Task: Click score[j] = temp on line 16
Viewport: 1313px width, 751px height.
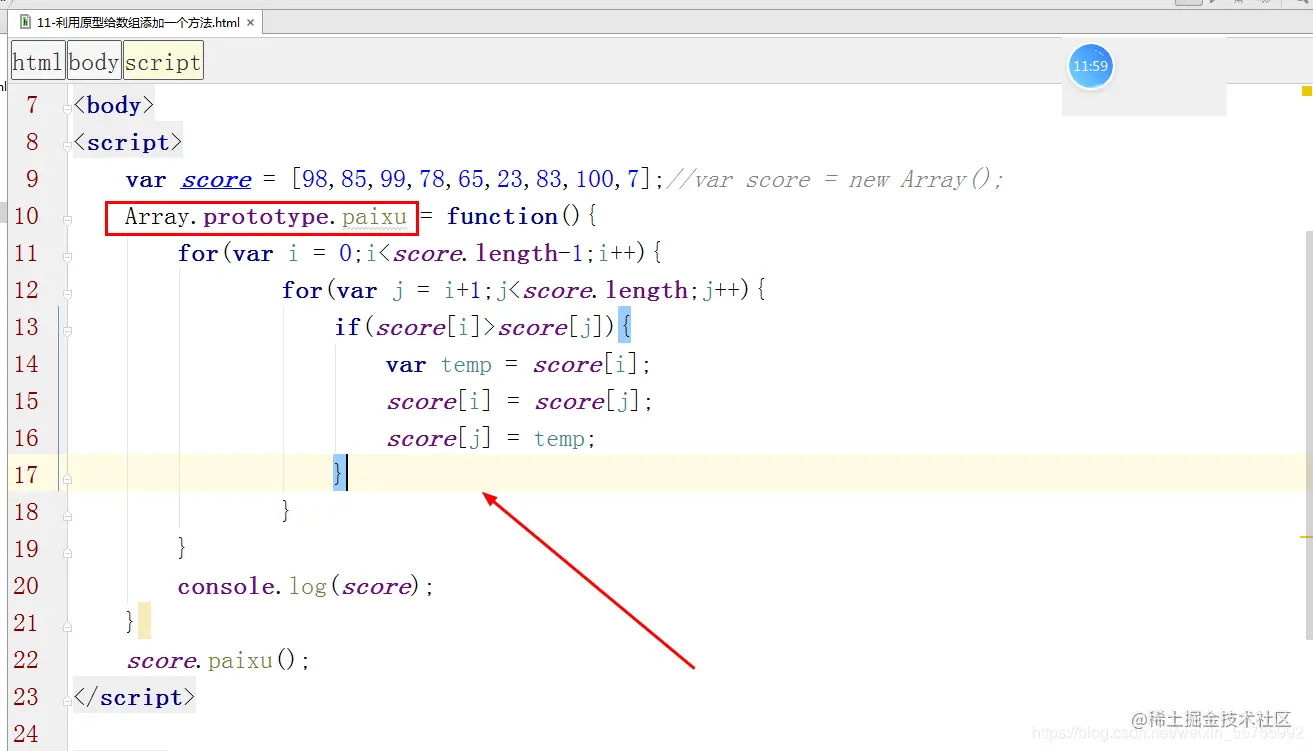Action: pyautogui.click(x=485, y=439)
